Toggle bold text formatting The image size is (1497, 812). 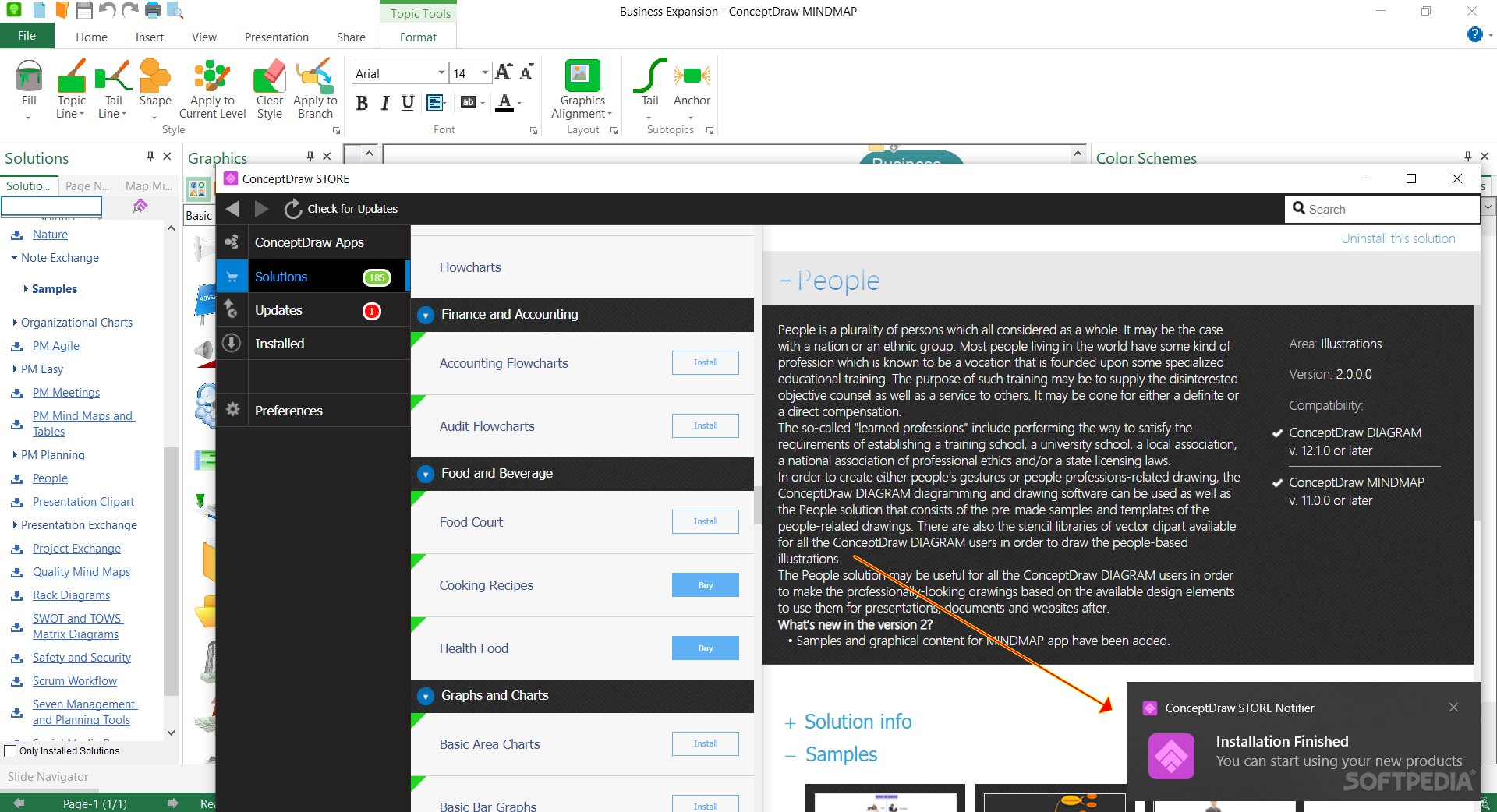(x=362, y=103)
